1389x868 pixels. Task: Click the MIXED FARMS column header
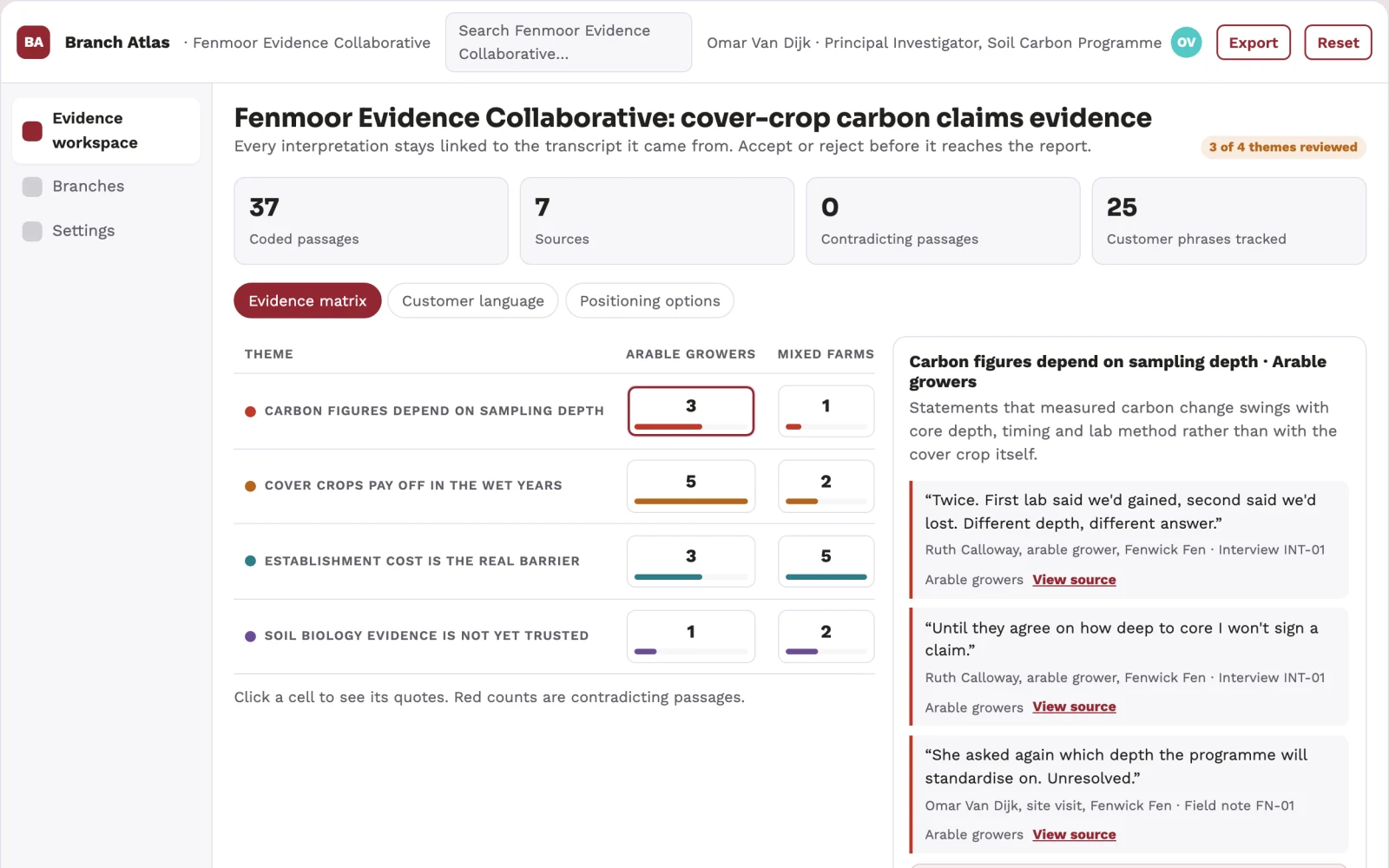click(x=826, y=354)
